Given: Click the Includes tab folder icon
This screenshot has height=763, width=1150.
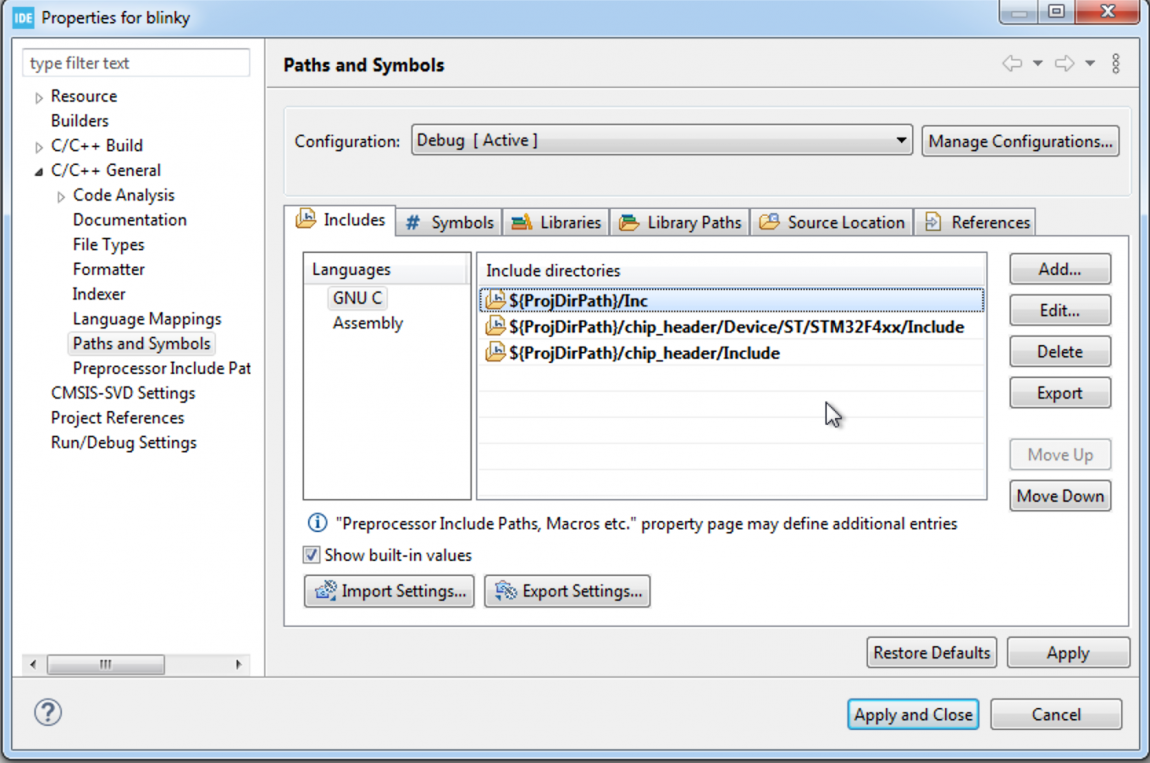Looking at the screenshot, I should pyautogui.click(x=306, y=219).
